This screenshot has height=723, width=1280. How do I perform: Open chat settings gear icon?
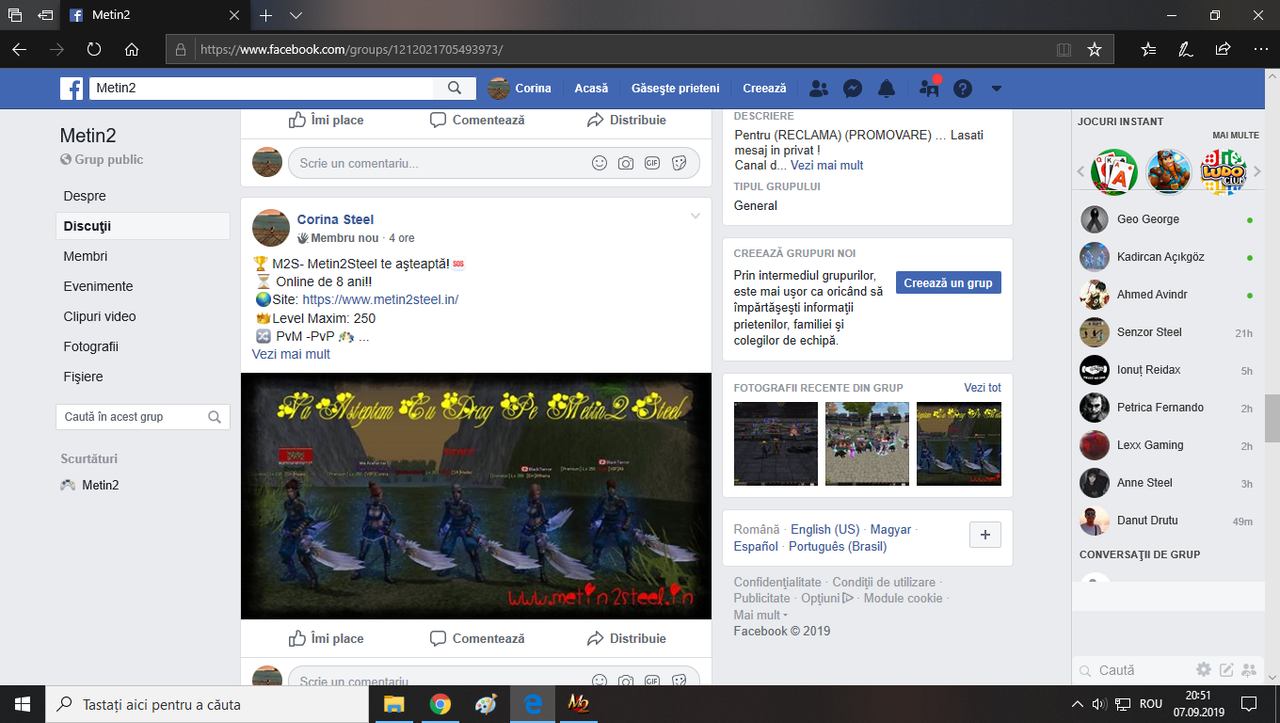[x=1204, y=669]
